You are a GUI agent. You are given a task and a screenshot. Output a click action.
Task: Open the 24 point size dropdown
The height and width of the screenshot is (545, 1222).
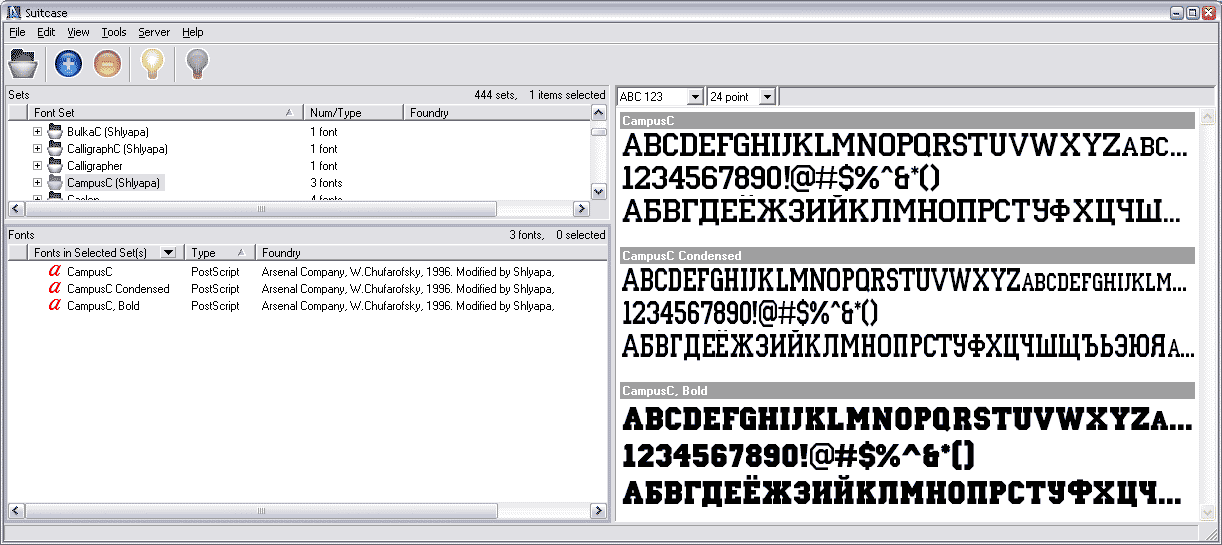coord(767,97)
